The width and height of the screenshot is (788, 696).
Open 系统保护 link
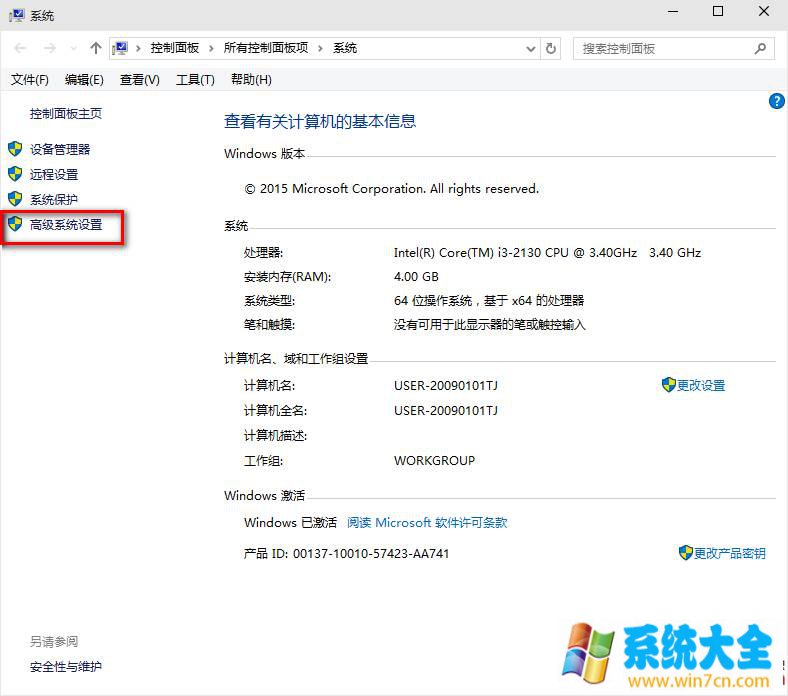54,200
